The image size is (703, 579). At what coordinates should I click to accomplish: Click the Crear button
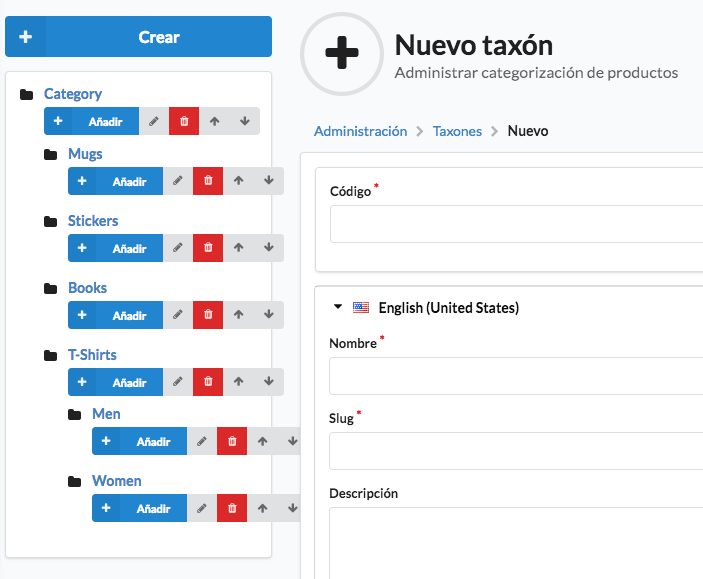tap(138, 37)
